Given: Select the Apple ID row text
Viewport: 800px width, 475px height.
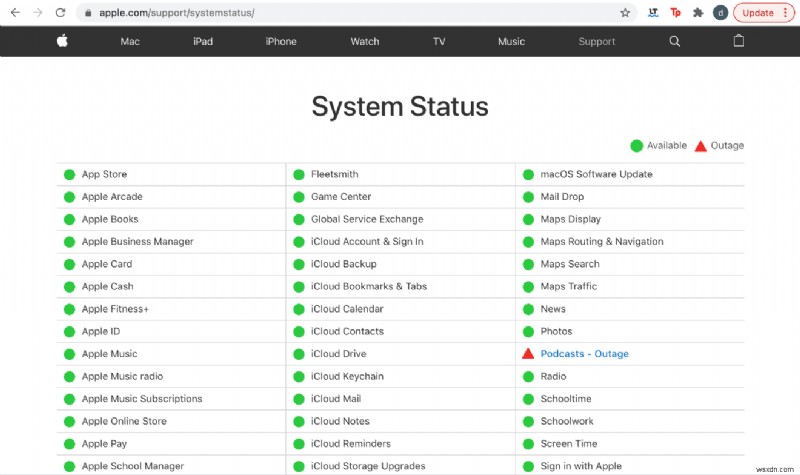Looking at the screenshot, I should [101, 331].
